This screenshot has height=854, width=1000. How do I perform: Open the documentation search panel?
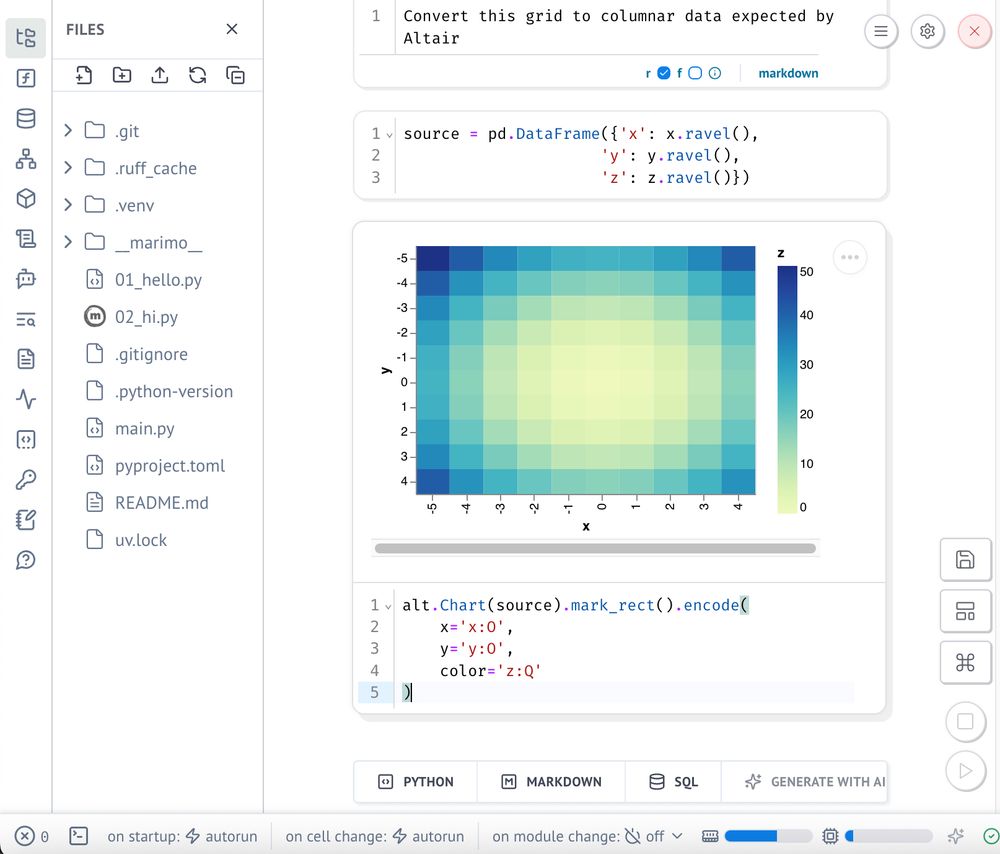pyautogui.click(x=26, y=319)
